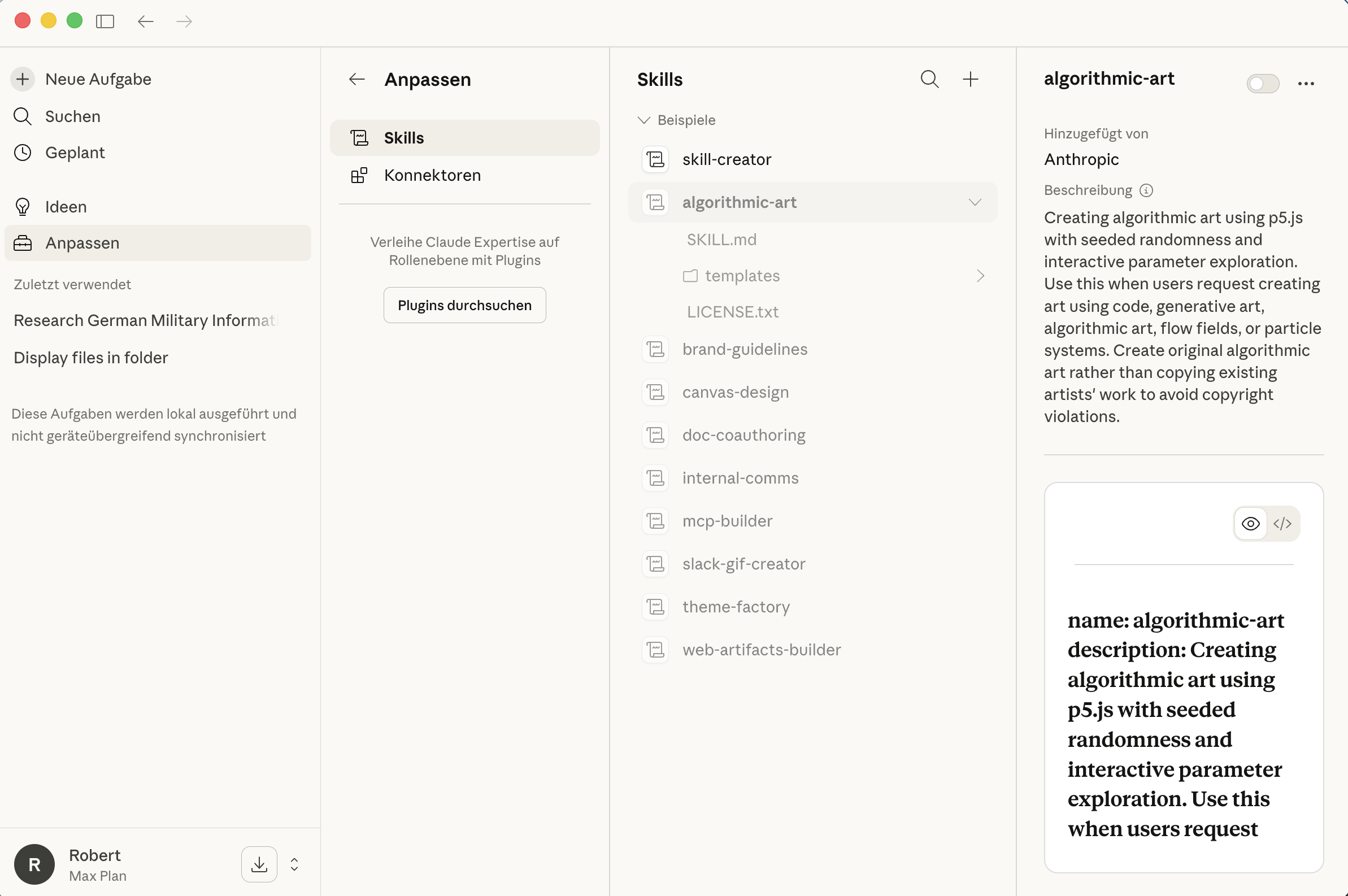Image resolution: width=1348 pixels, height=896 pixels.
Task: Switch to the Konnektoren tab
Action: click(x=432, y=175)
